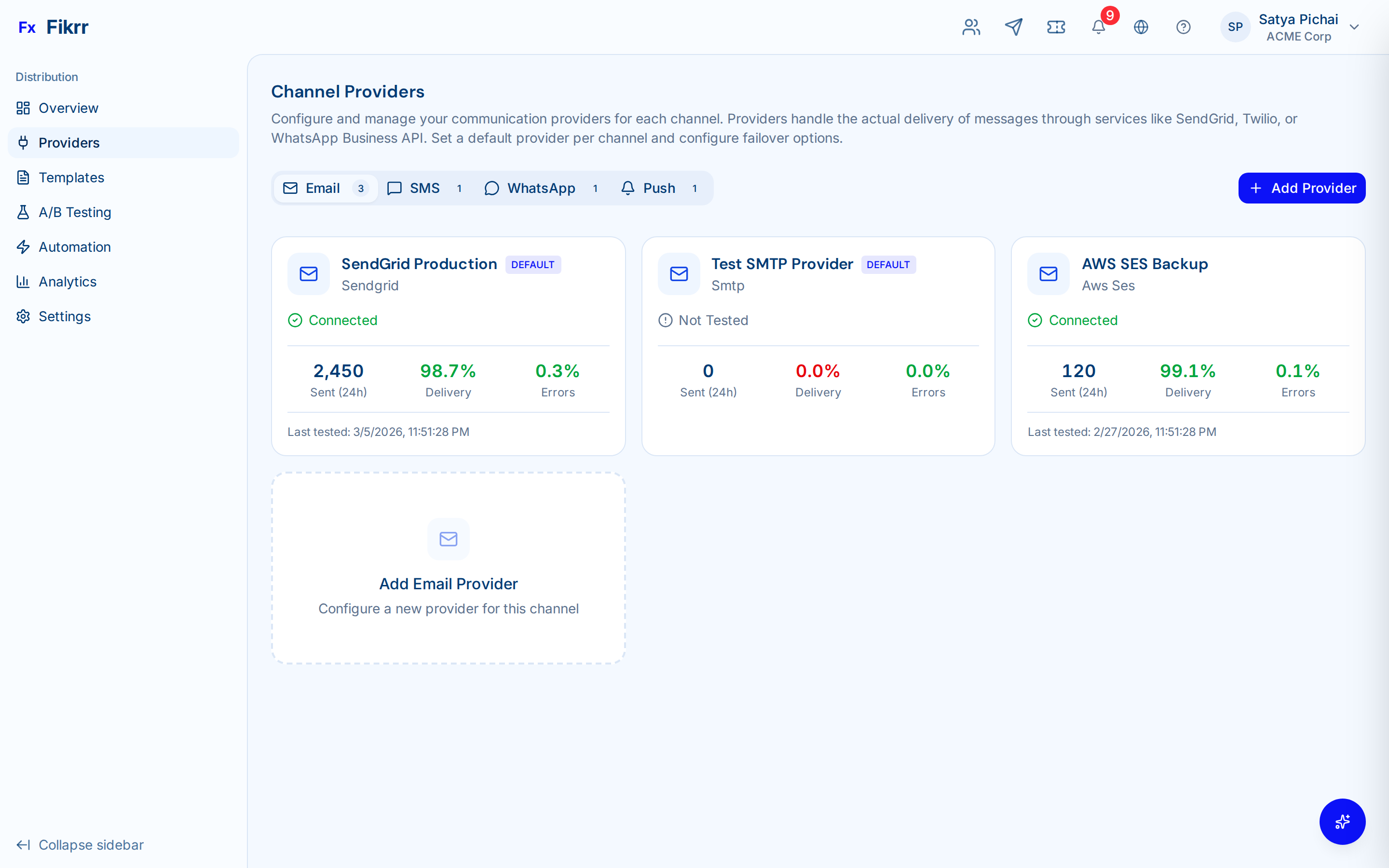Switch to the WhatsApp channel tab
Viewport: 1389px width, 868px height.
542,188
